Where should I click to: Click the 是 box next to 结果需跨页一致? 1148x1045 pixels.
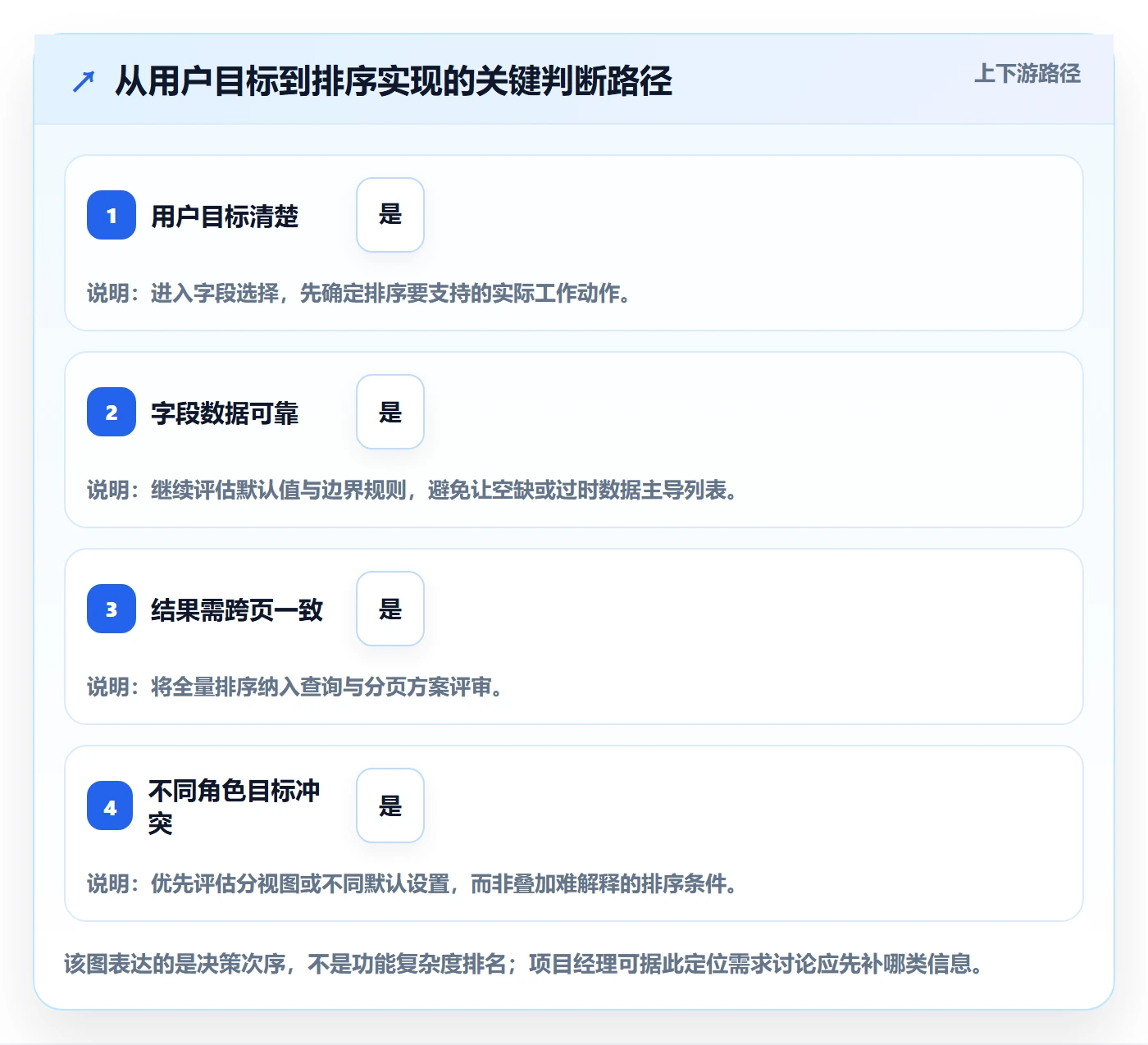[390, 609]
